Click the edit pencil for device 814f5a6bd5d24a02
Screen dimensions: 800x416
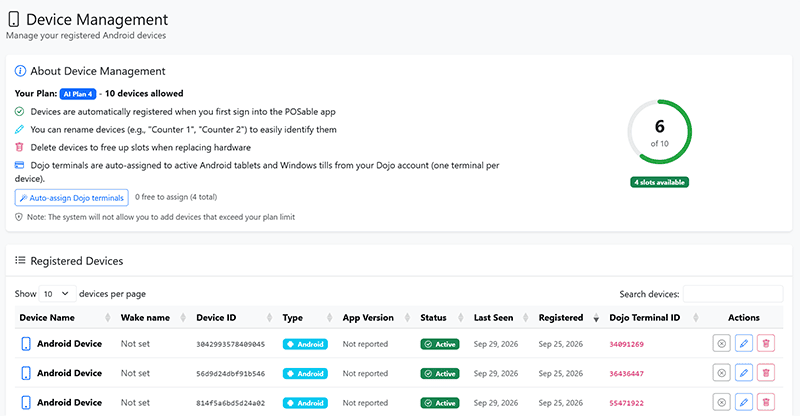point(743,402)
